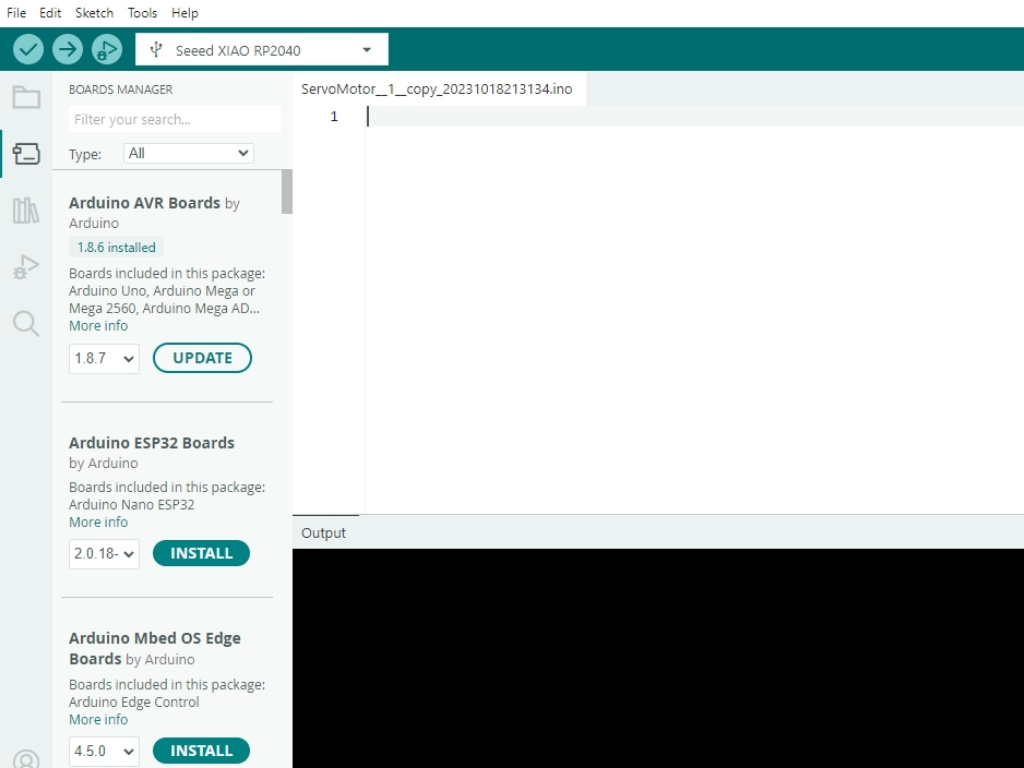Open the Sketchbook folder icon in sidebar
Viewport: 1024px width, 768px height.
[x=26, y=97]
